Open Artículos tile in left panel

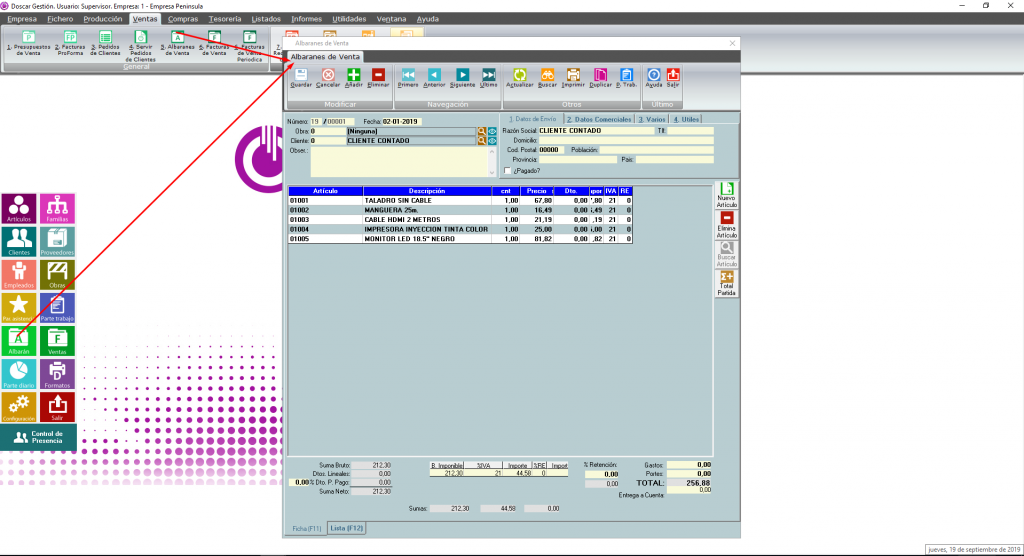click(x=19, y=209)
